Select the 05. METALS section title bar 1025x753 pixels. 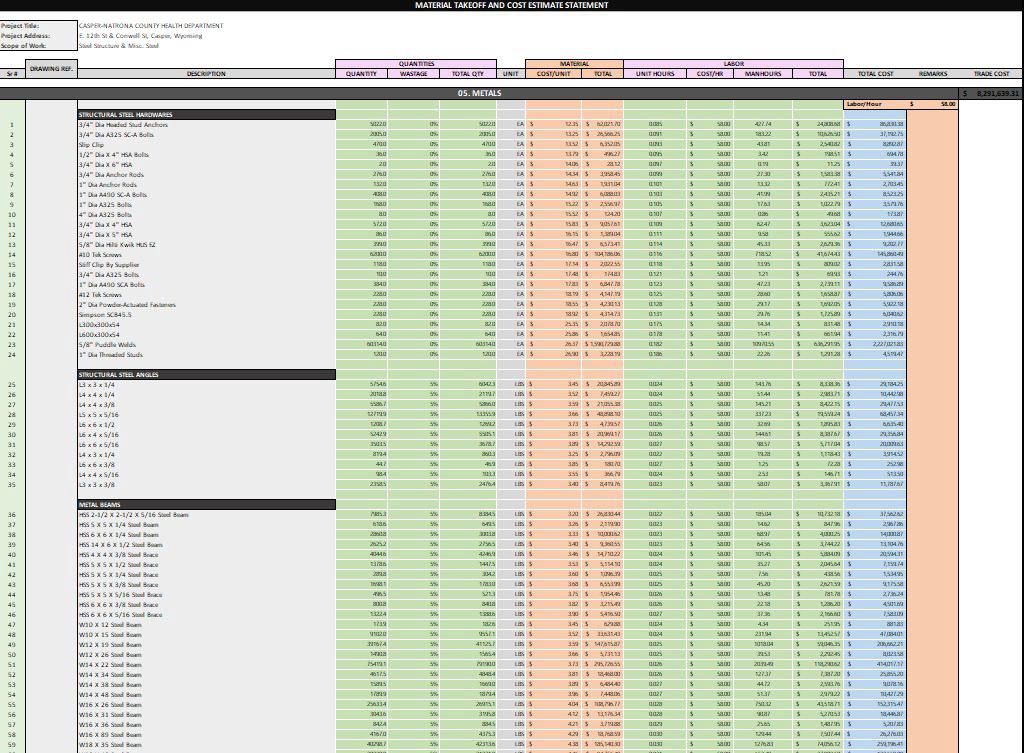point(472,93)
